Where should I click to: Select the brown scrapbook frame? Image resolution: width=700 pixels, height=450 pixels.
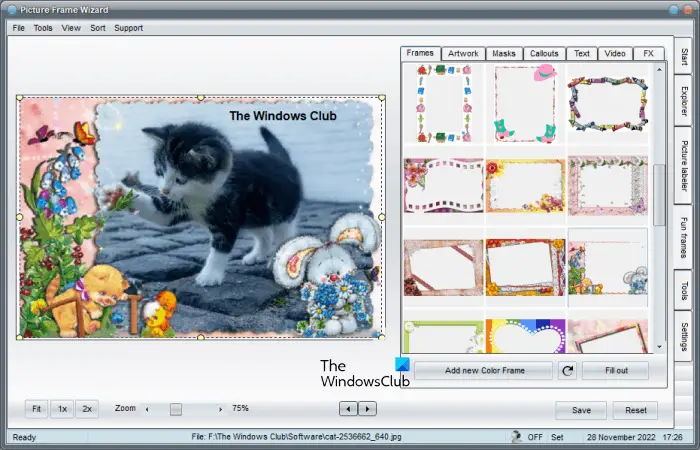point(444,267)
